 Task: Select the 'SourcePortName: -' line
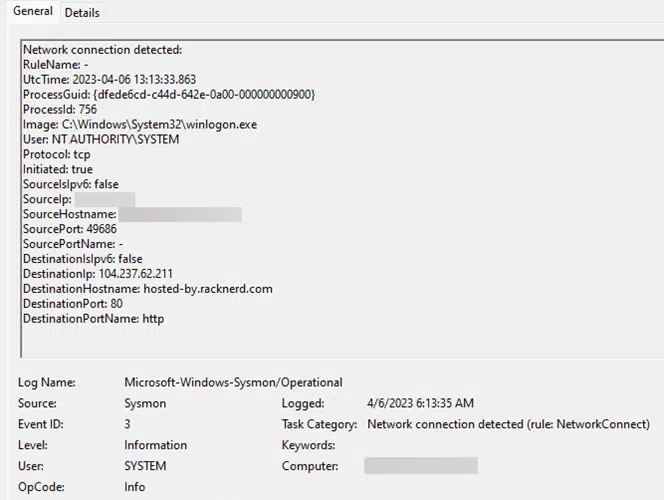tap(73, 244)
